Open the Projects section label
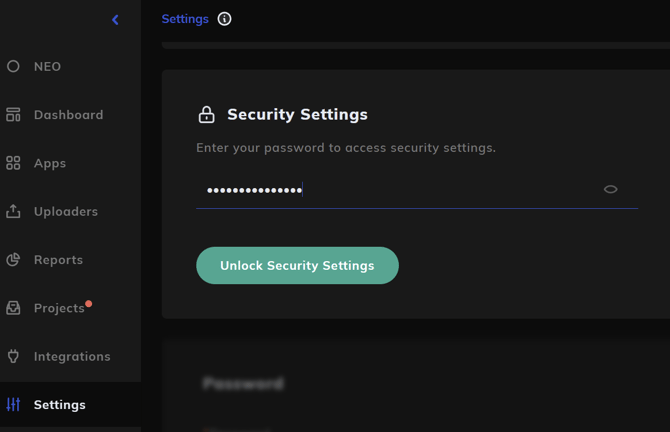670x432 pixels. (59, 308)
